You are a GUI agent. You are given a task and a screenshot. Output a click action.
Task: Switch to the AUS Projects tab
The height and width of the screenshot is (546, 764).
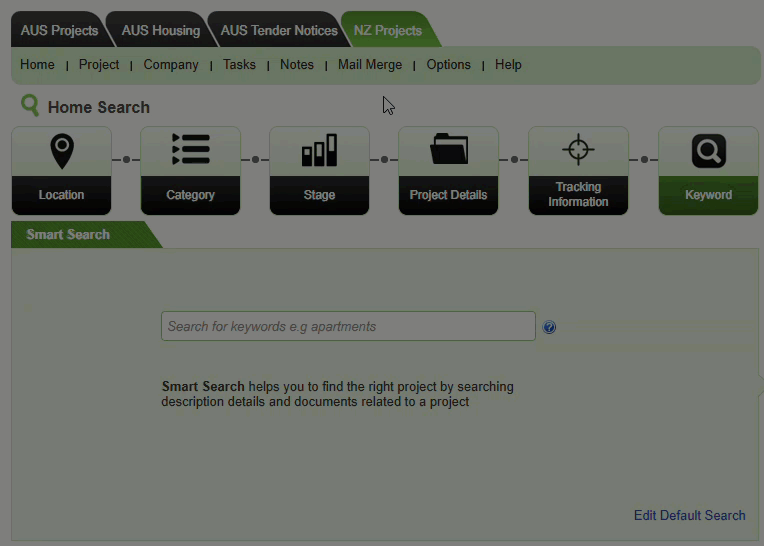point(59,30)
